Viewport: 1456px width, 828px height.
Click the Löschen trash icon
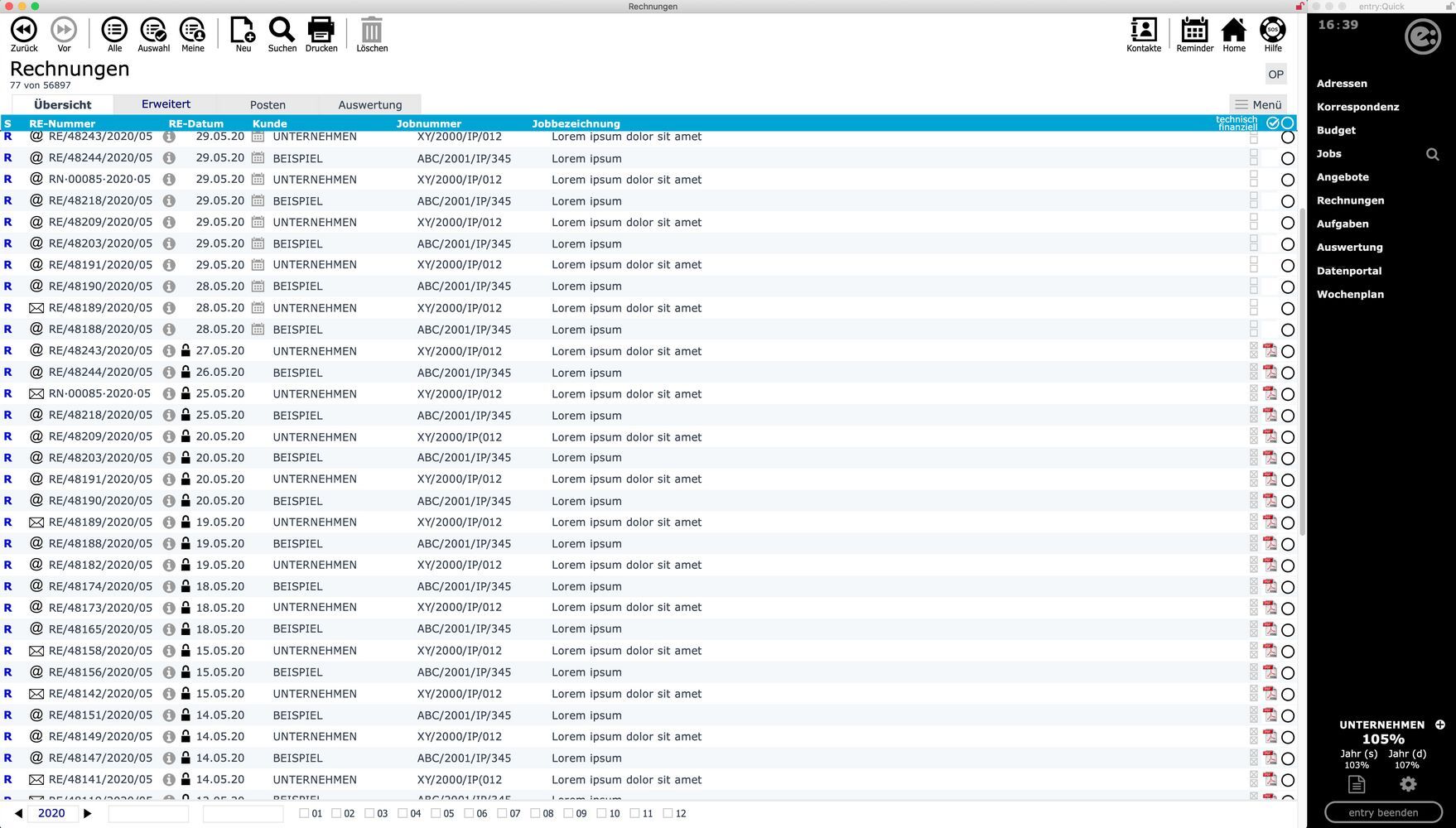(372, 31)
